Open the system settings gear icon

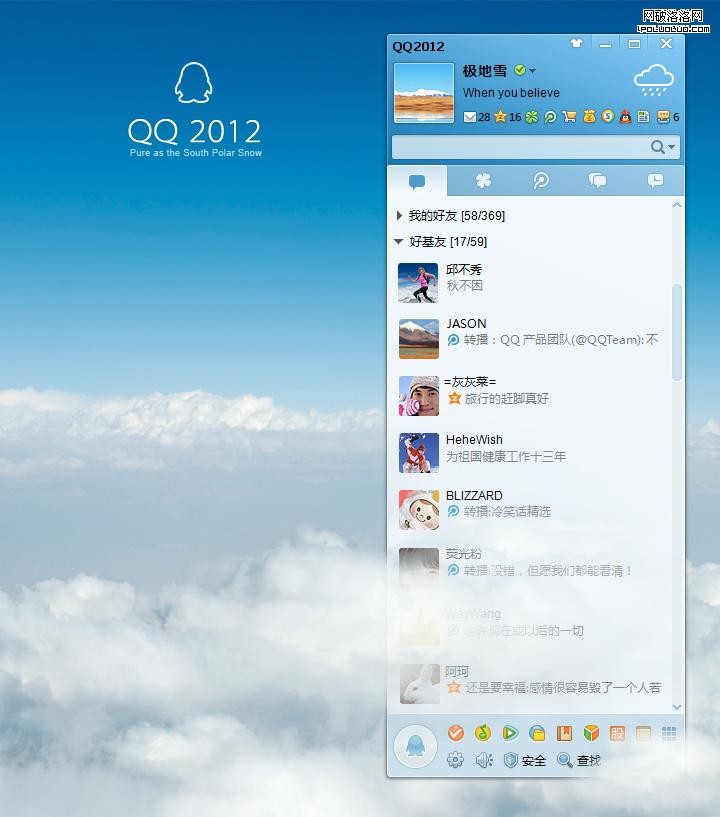[x=456, y=761]
